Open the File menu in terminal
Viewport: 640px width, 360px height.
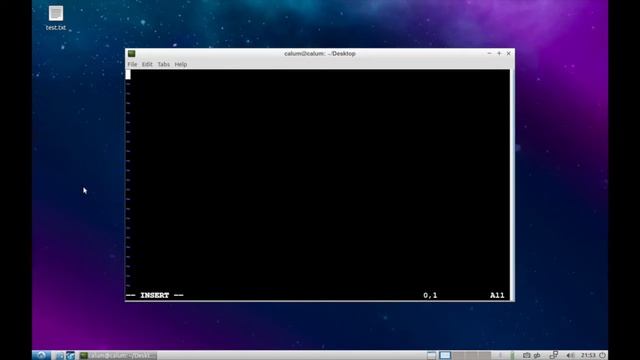pos(132,64)
